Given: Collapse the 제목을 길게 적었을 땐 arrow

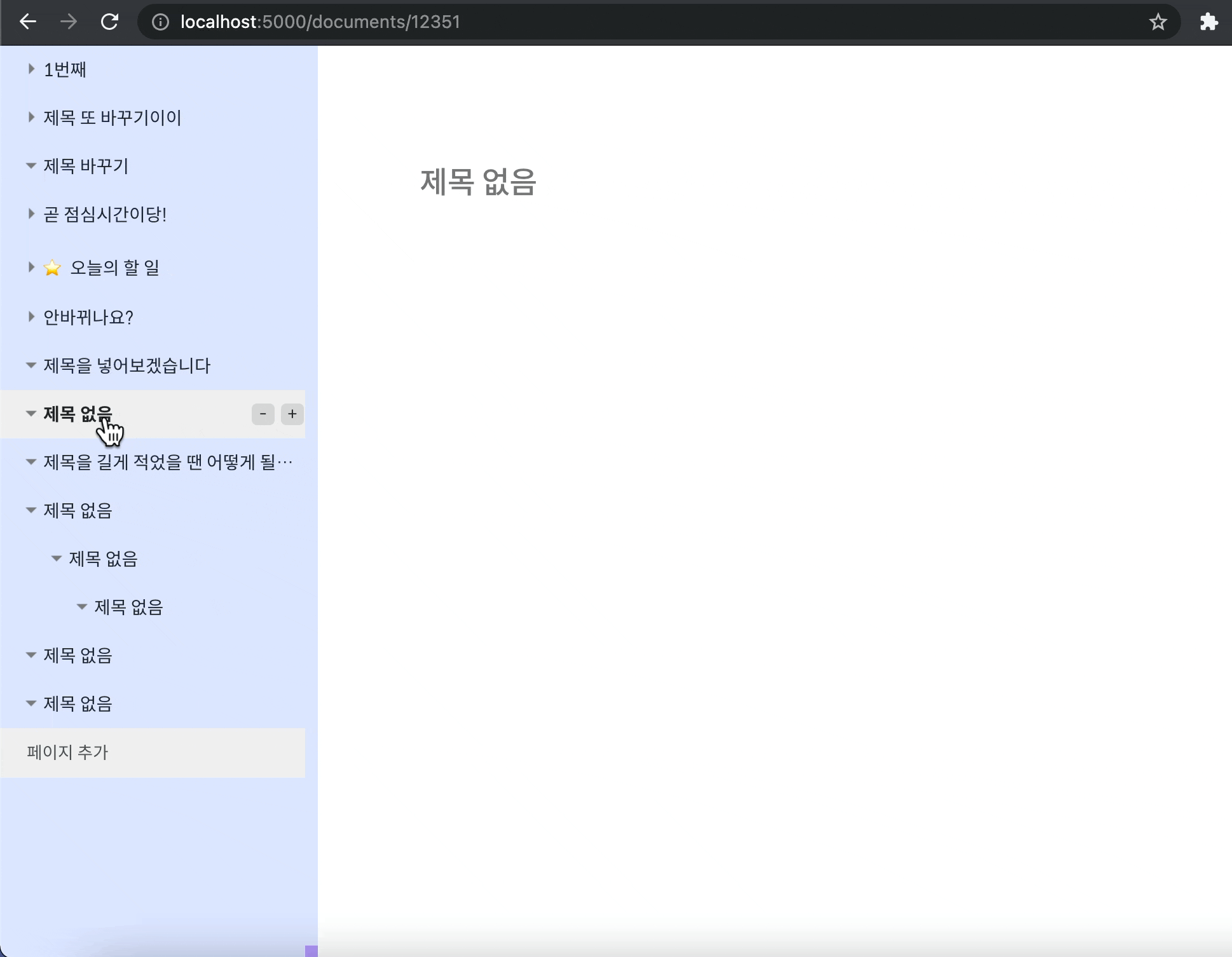Looking at the screenshot, I should [31, 461].
